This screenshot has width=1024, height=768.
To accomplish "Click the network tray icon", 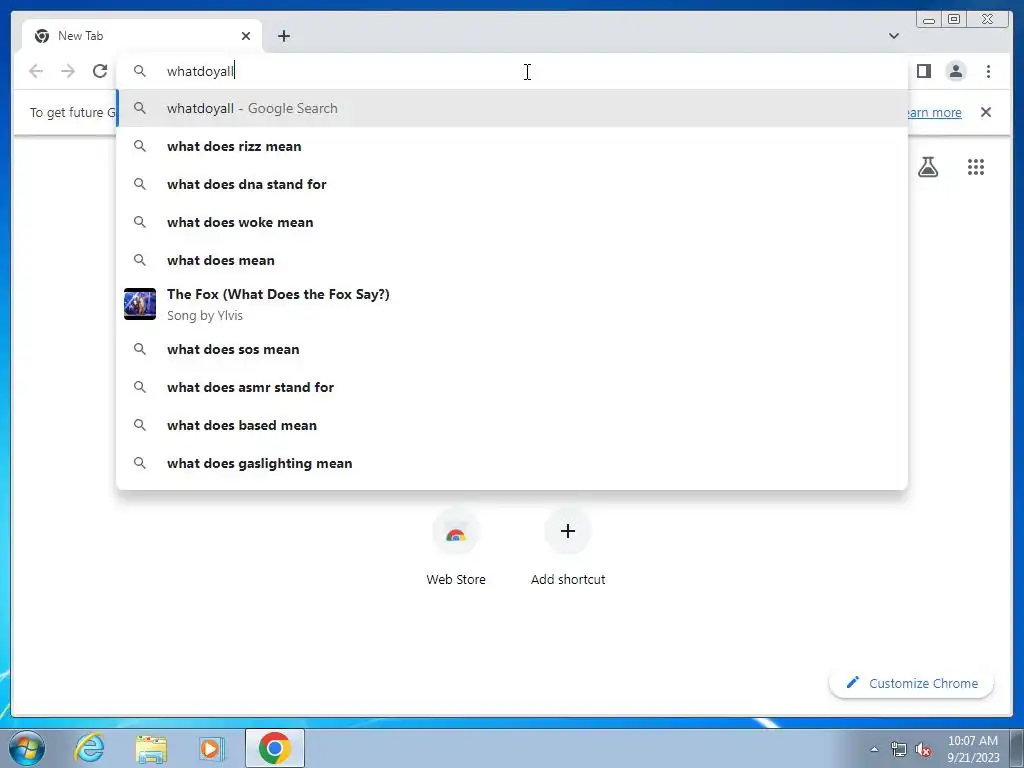I will tap(899, 749).
